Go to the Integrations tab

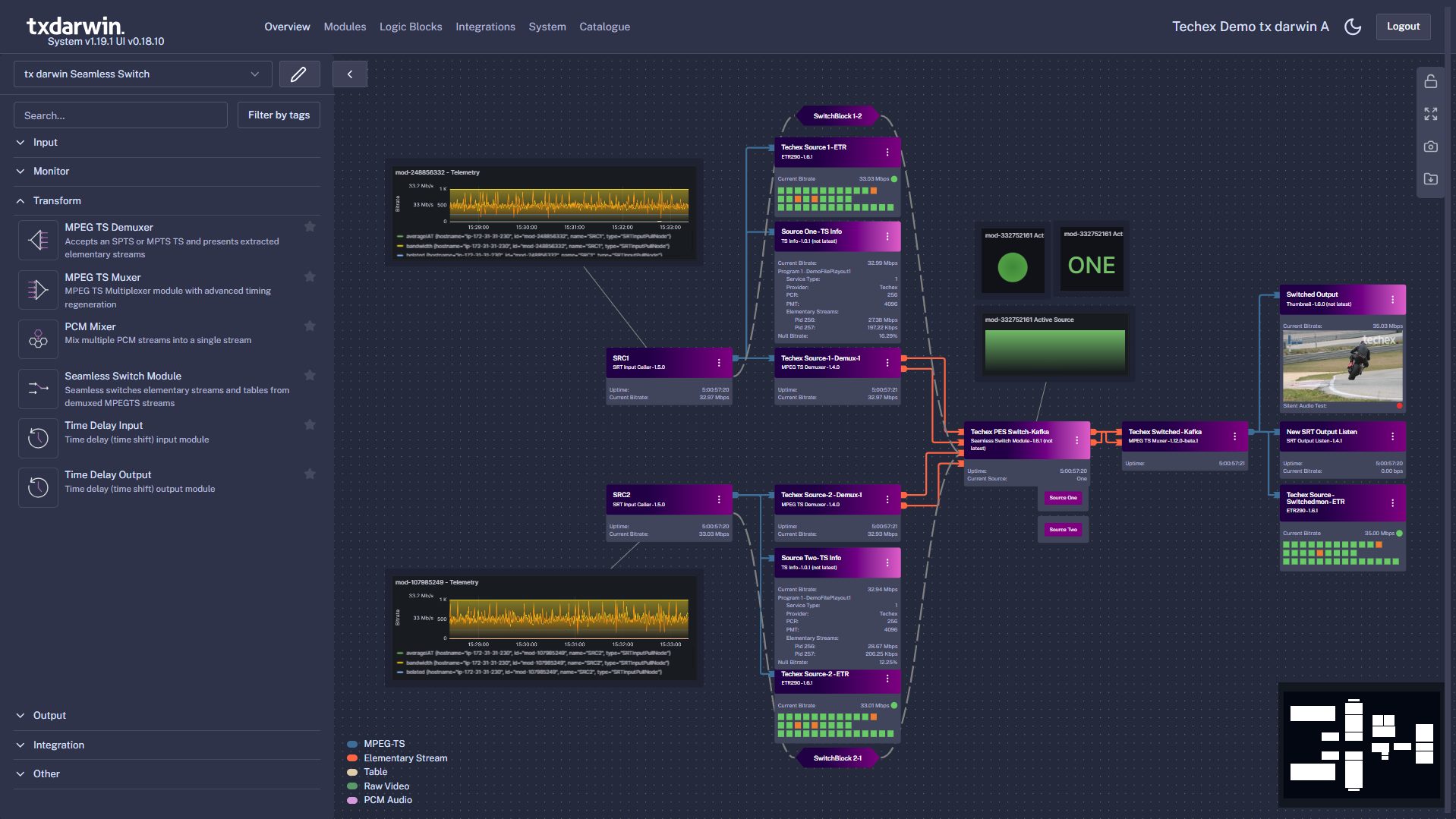[x=484, y=27]
